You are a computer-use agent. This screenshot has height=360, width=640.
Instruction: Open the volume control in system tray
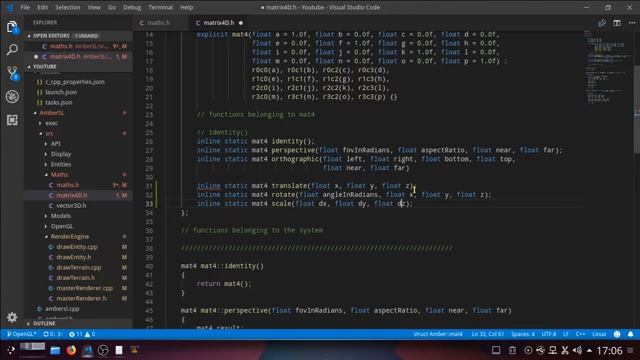(x=577, y=350)
